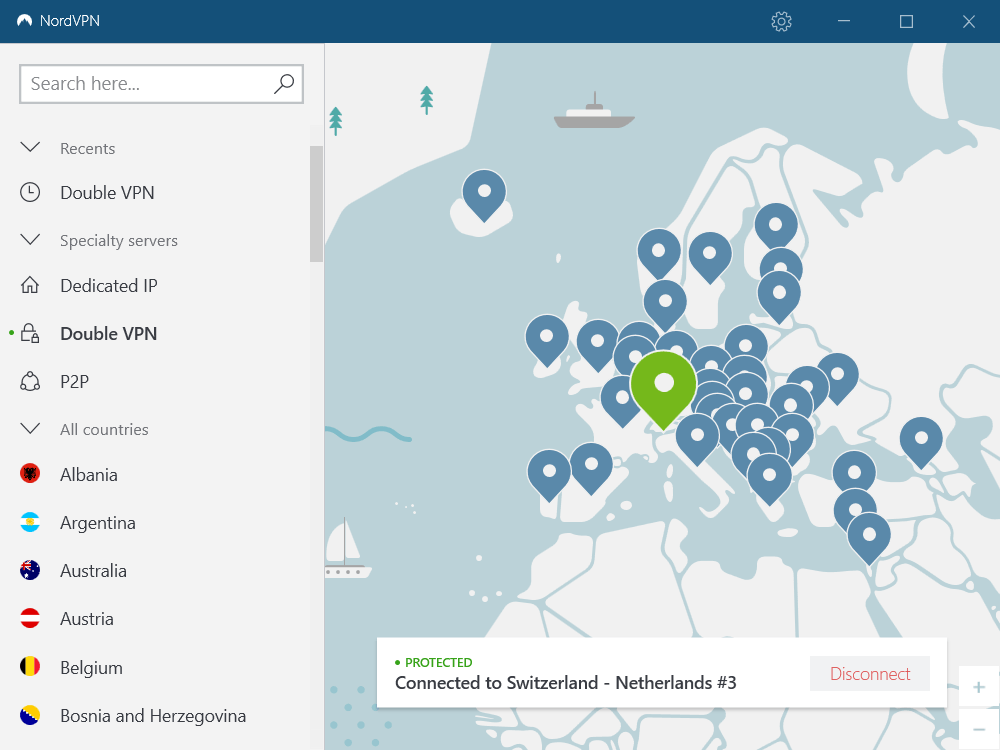Click the P2P sharing icon
1000x750 pixels.
[30, 381]
